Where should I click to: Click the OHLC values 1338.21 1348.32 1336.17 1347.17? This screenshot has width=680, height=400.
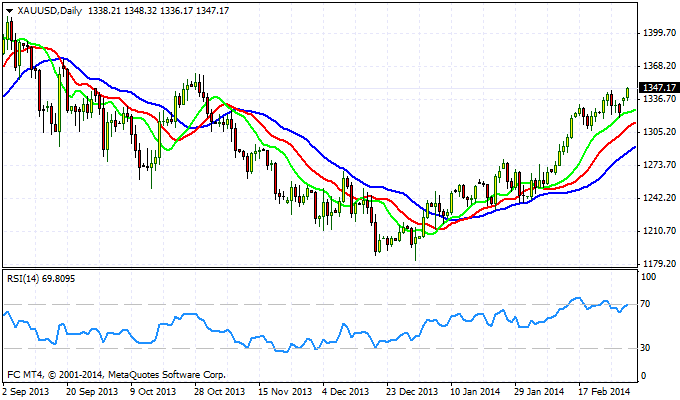(158, 11)
